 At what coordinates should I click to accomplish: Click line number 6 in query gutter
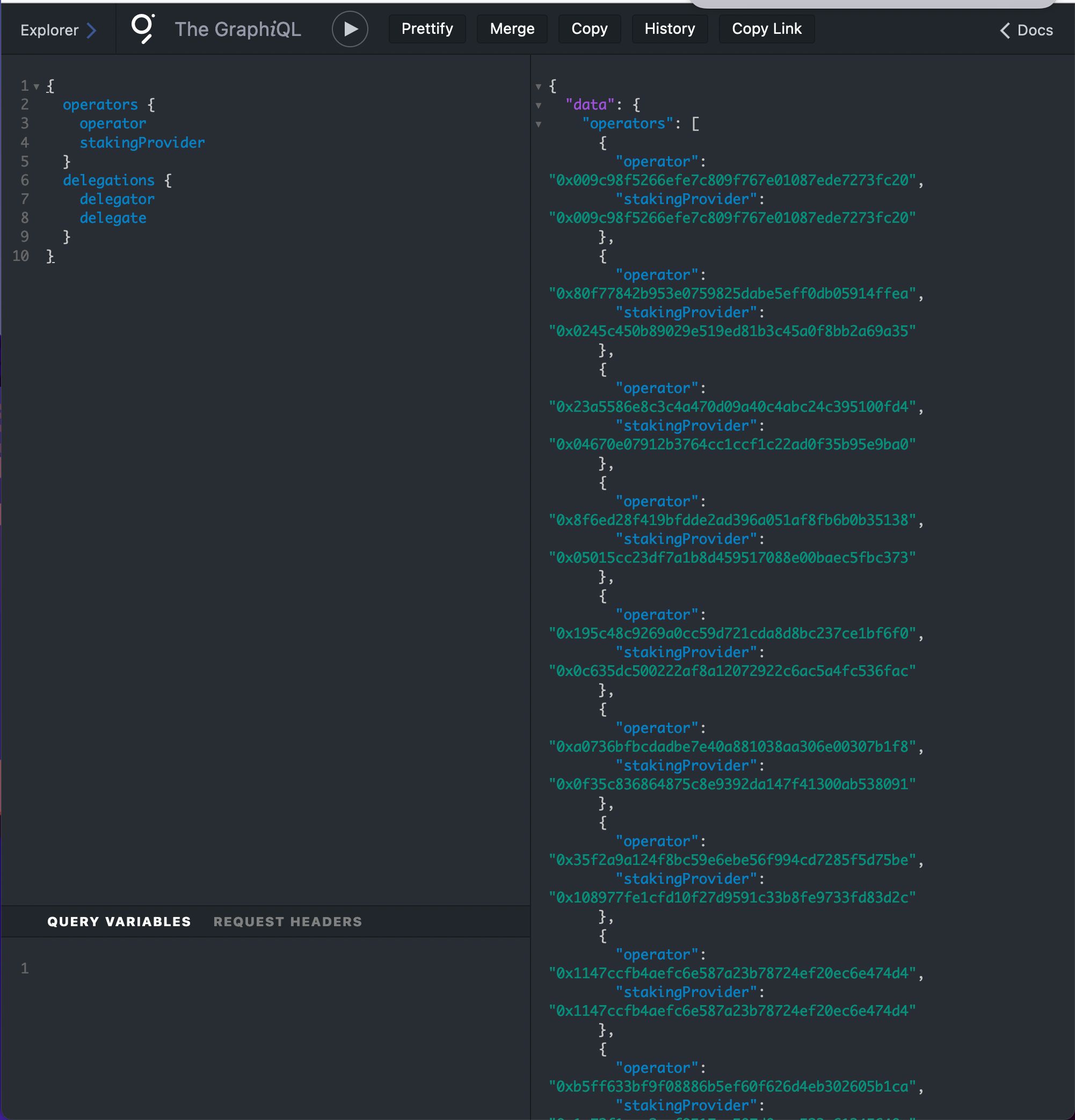click(x=25, y=180)
